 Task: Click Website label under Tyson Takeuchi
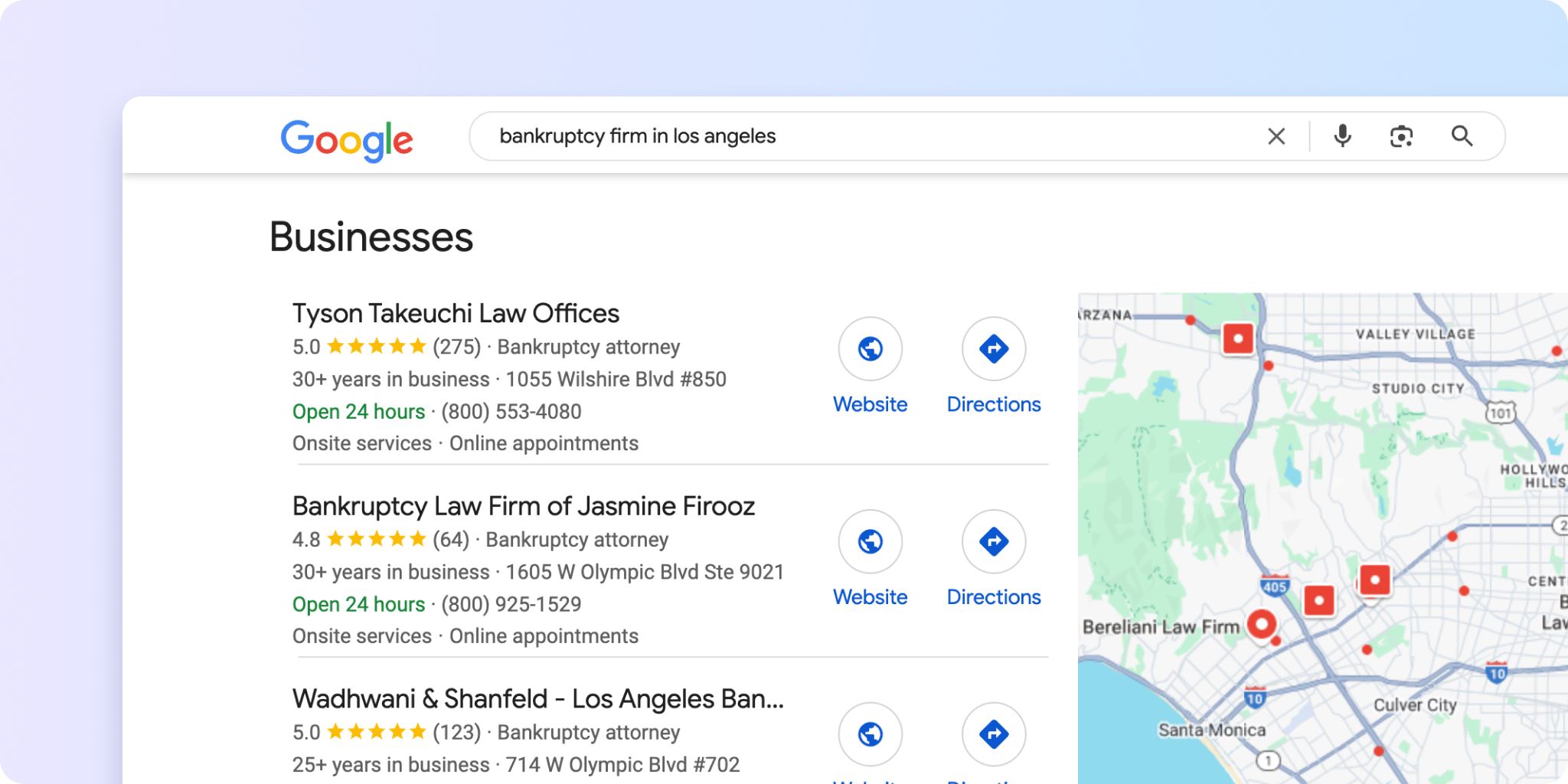(870, 404)
